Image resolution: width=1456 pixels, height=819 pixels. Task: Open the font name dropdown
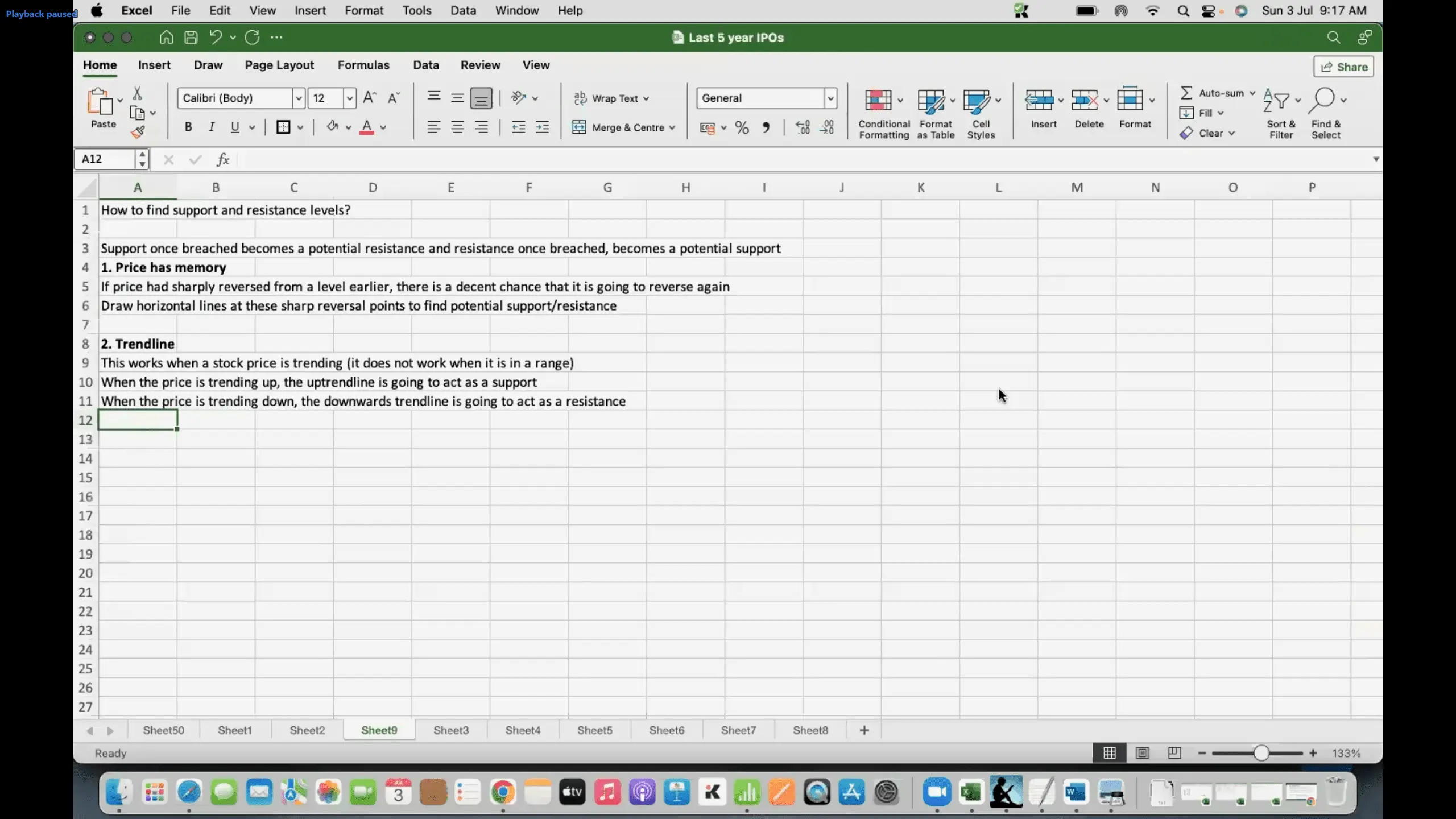[x=298, y=98]
